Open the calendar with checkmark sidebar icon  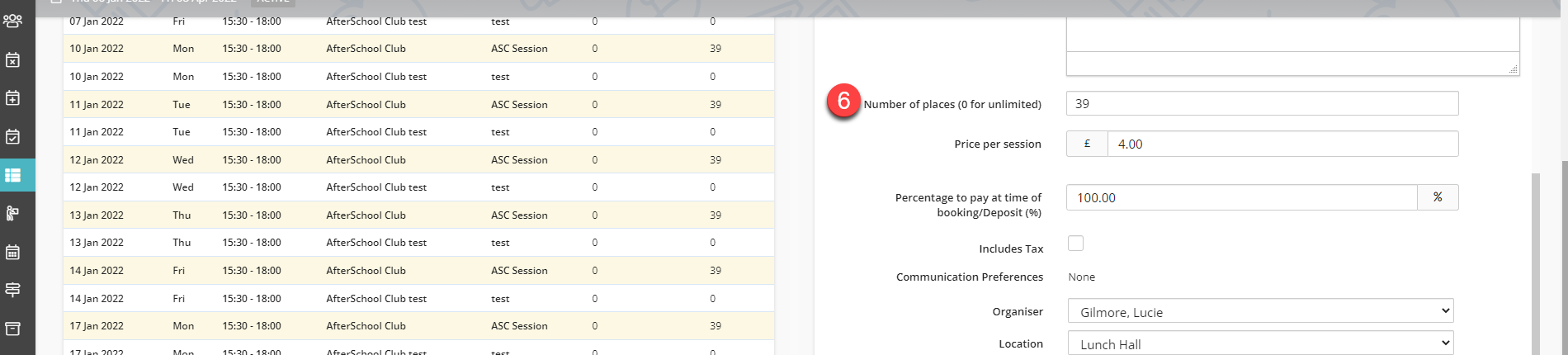tap(13, 137)
